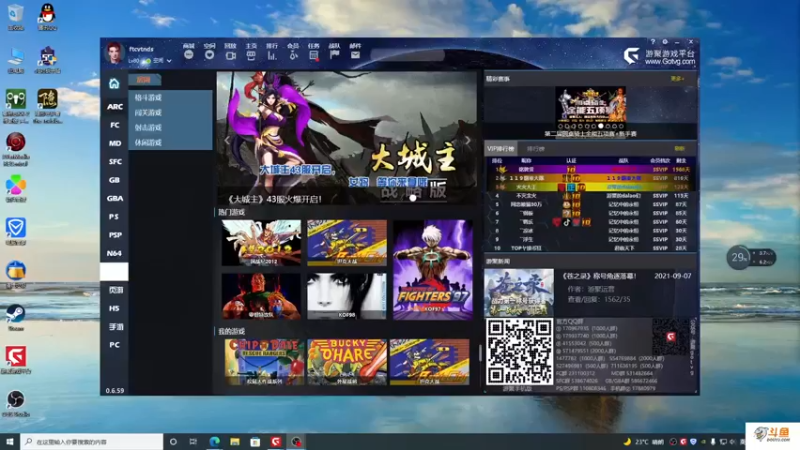Image resolution: width=800 pixels, height=450 pixels.
Task: Click the game list vertical scrollbar
Action: click(480, 352)
